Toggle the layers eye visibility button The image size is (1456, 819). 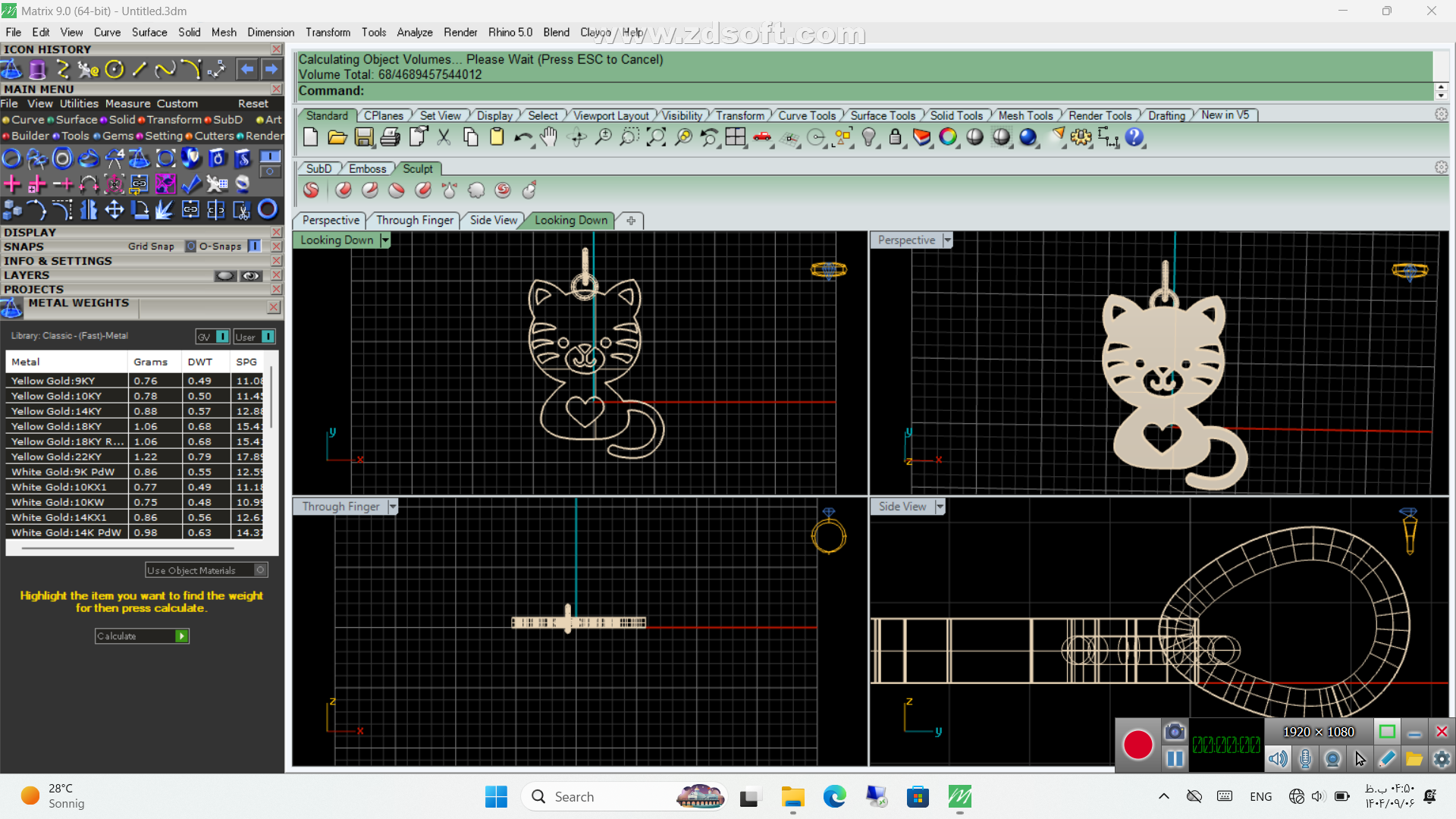pyautogui.click(x=251, y=276)
